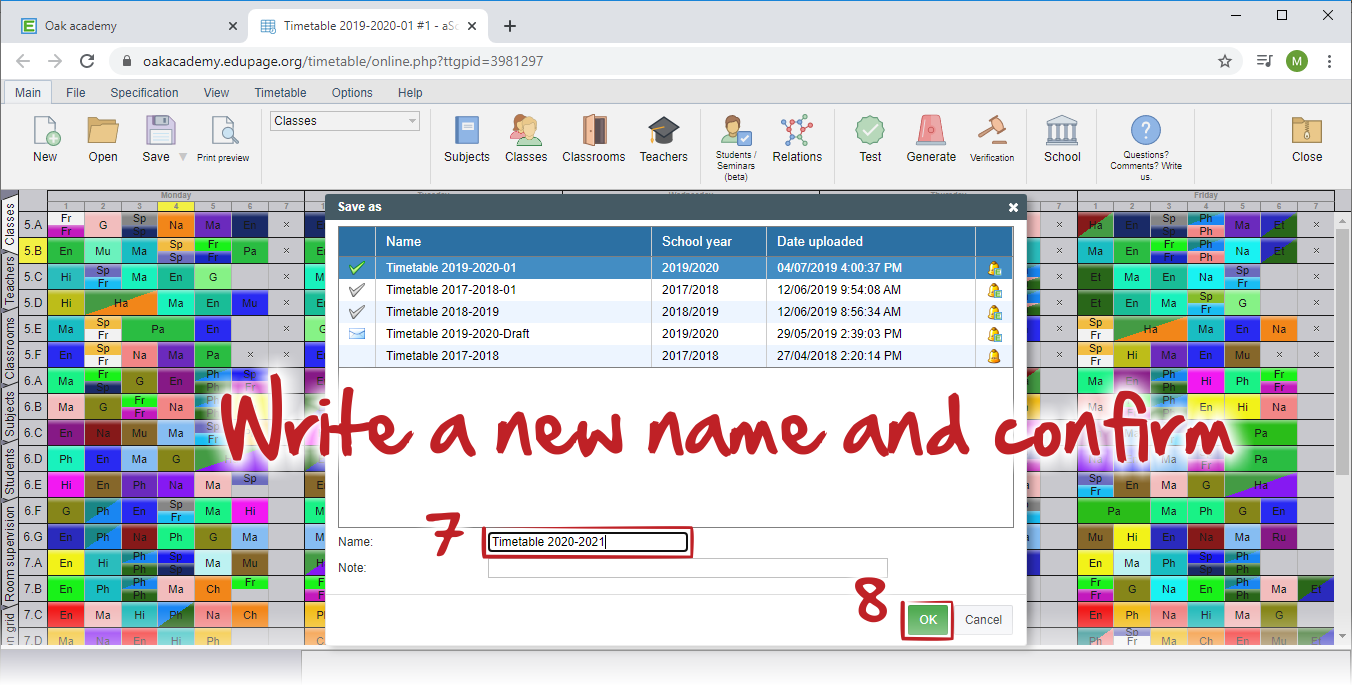The width and height of the screenshot is (1352, 685).
Task: Select row Timetable 2019-2020-Draft
Action: 675,334
